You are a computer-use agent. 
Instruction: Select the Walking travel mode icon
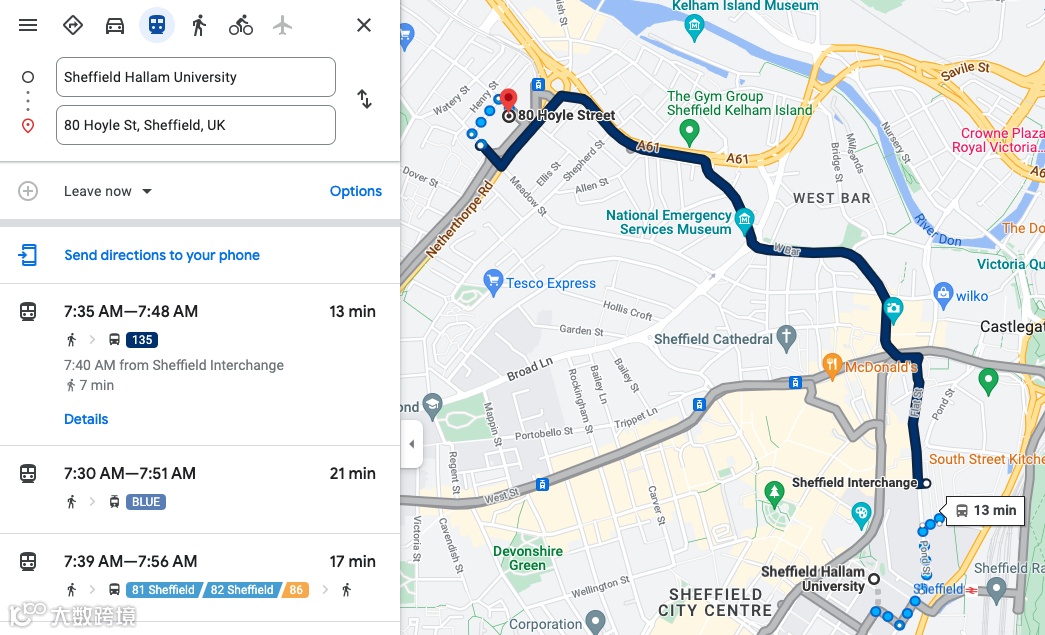199,25
